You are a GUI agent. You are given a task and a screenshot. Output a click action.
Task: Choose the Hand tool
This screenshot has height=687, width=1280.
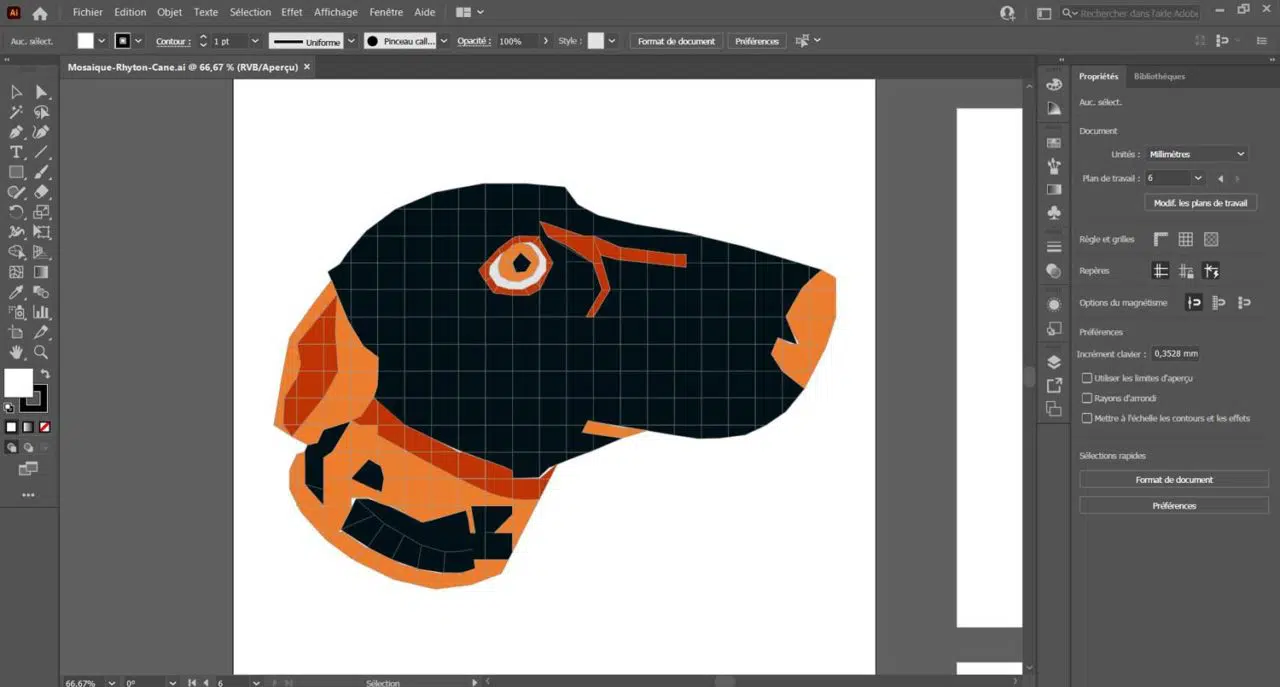(16, 352)
